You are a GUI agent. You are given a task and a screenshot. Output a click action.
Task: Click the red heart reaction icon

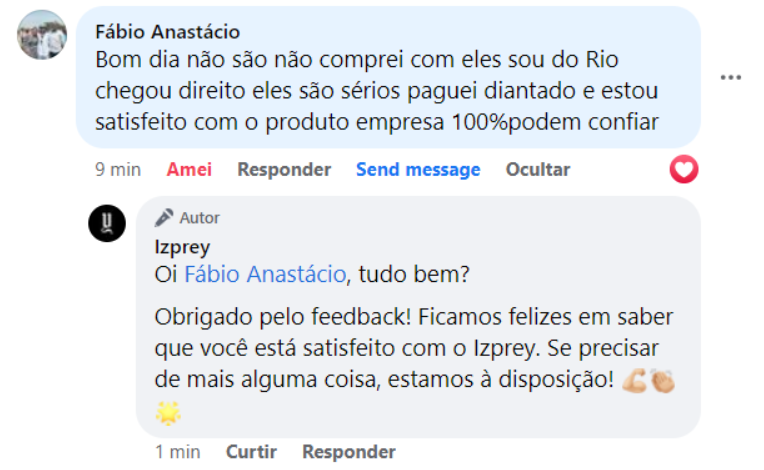coord(684,170)
